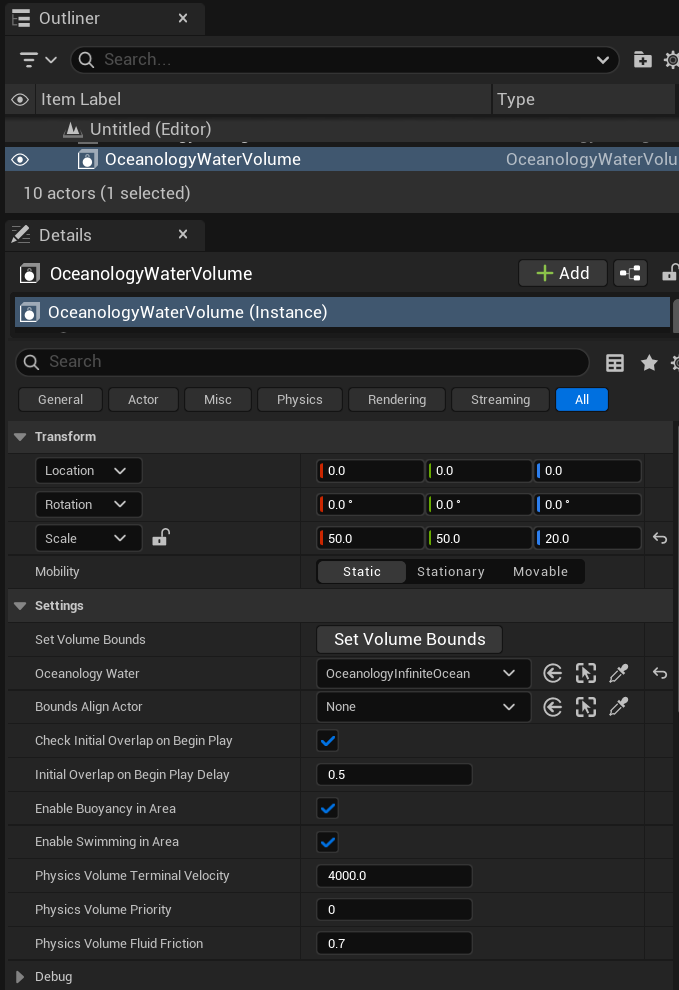The image size is (679, 990).
Task: Click the eyedropper to pick Oceanology Water actor
Action: click(x=619, y=673)
